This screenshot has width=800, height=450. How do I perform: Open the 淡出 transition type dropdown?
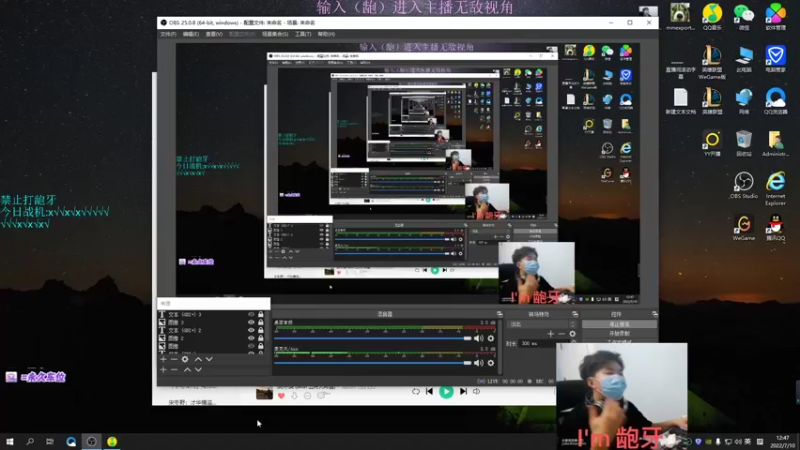[543, 324]
